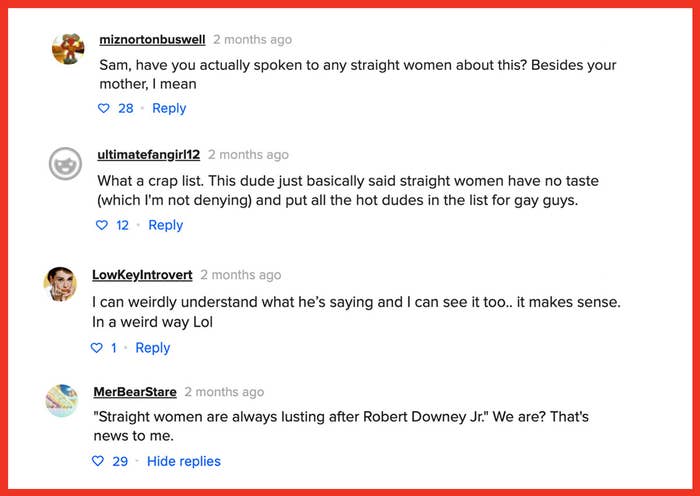
Task: Hide replies under MerBearStare's comment
Action: [184, 461]
